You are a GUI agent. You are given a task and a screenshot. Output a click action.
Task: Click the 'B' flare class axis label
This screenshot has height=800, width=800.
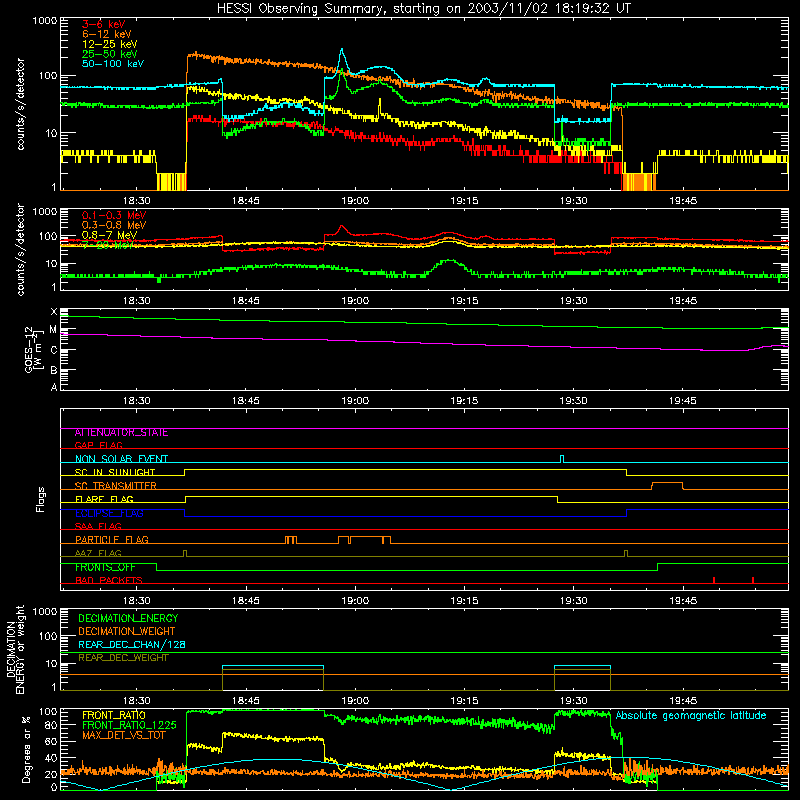(x=54, y=370)
